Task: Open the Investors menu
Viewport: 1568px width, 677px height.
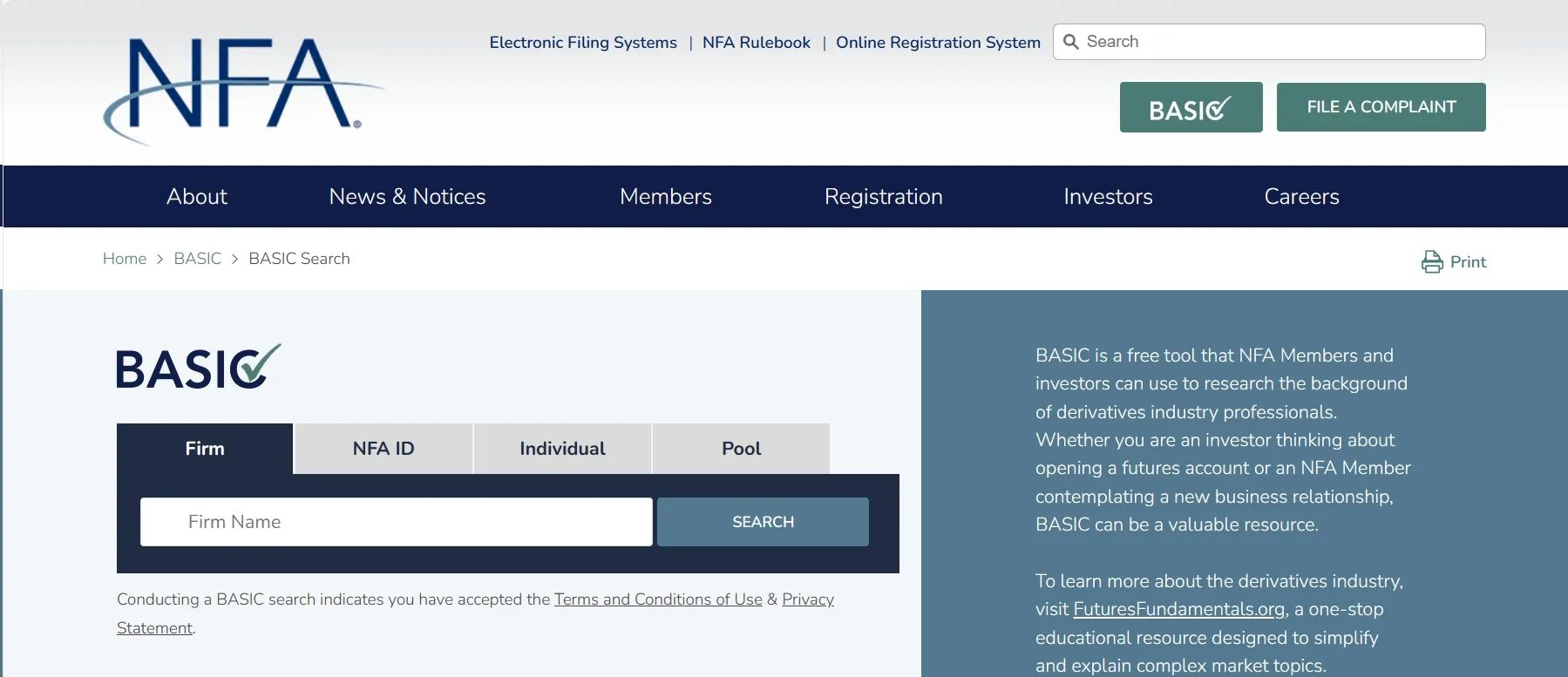Action: [x=1108, y=197]
